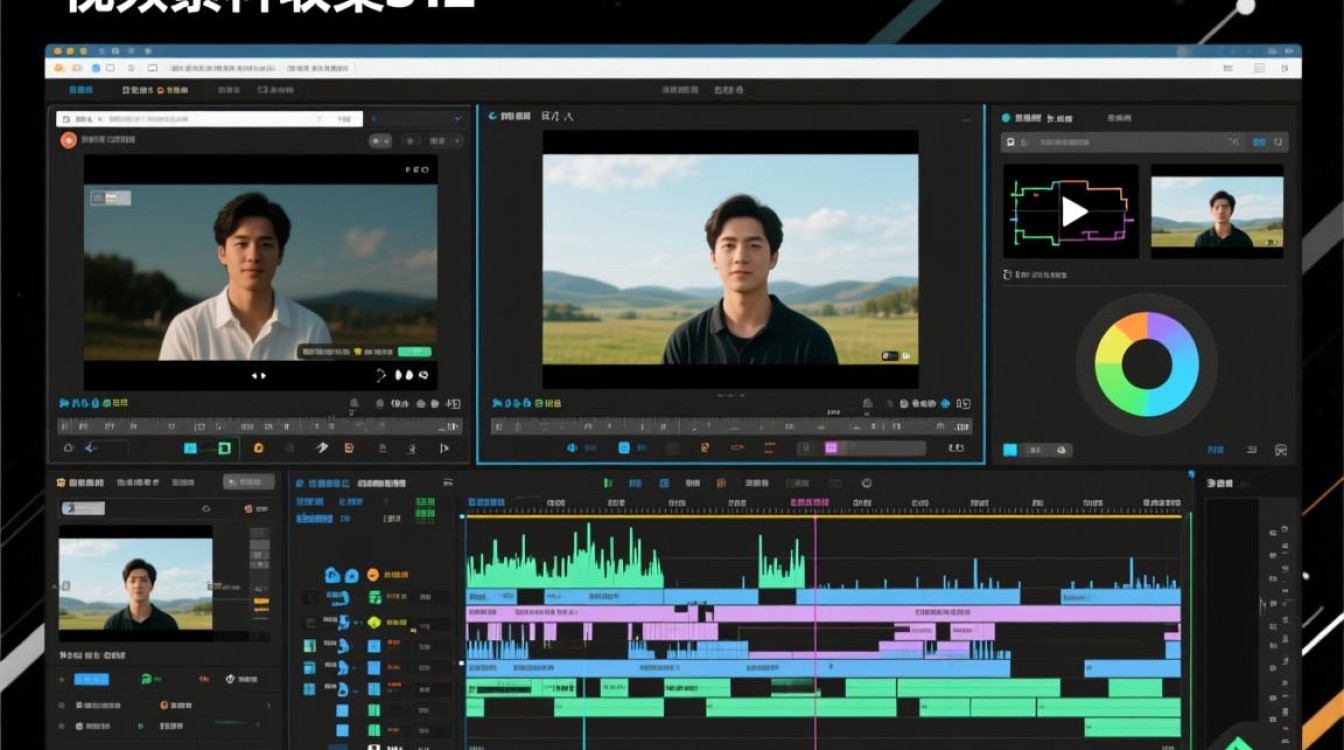Screen dimensions: 1344x750
Task: Select the cyan square icon in left viewer toolbar
Action: pyautogui.click(x=190, y=449)
